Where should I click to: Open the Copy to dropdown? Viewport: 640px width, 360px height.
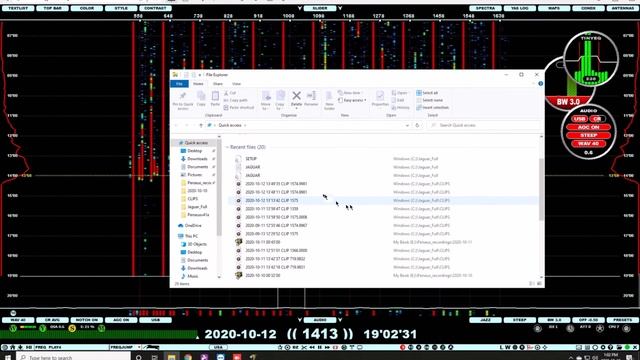[280, 101]
